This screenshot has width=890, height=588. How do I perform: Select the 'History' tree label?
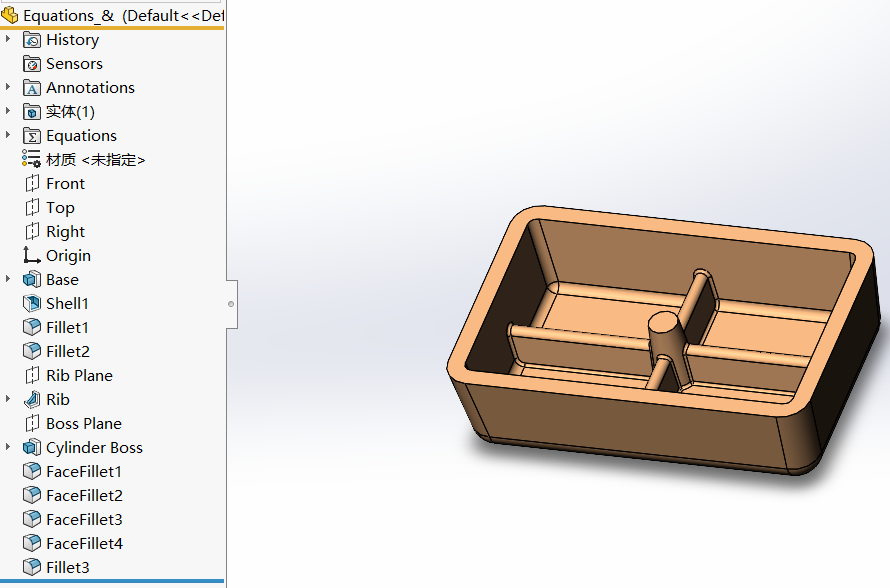tap(73, 40)
